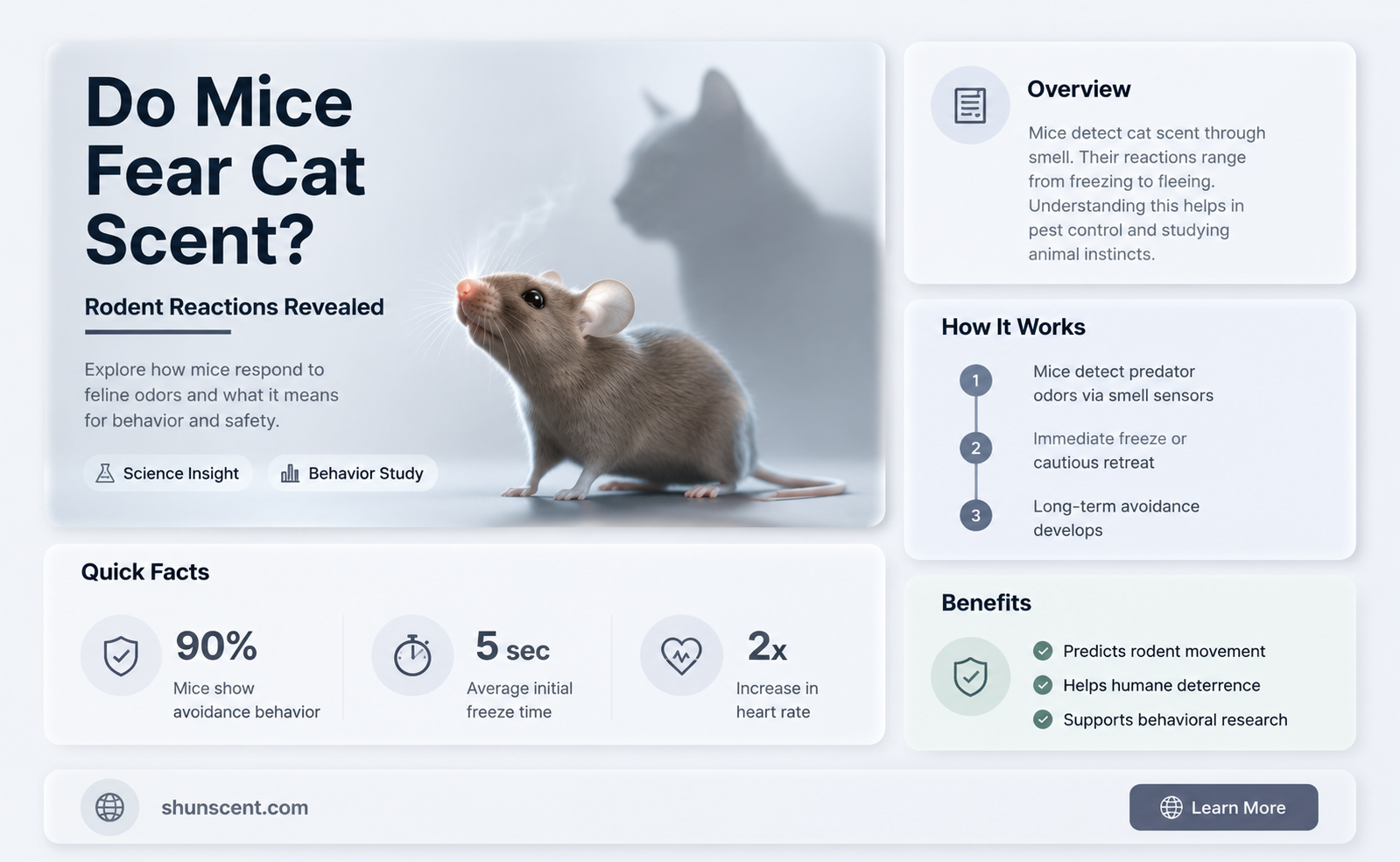Click the flask icon in Science Insight
The image size is (1400, 862).
pos(105,474)
